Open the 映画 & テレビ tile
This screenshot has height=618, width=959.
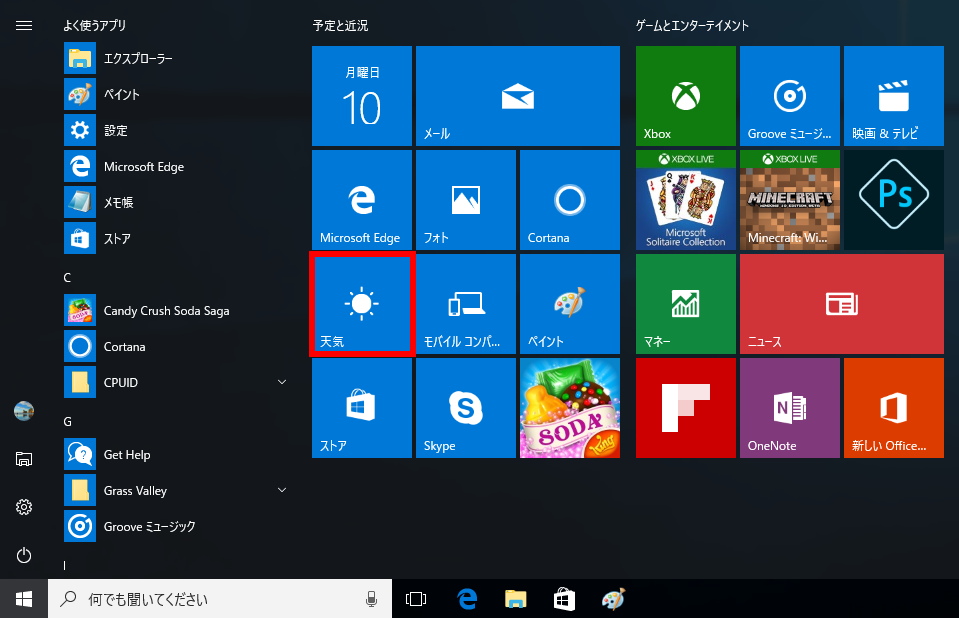click(x=894, y=96)
